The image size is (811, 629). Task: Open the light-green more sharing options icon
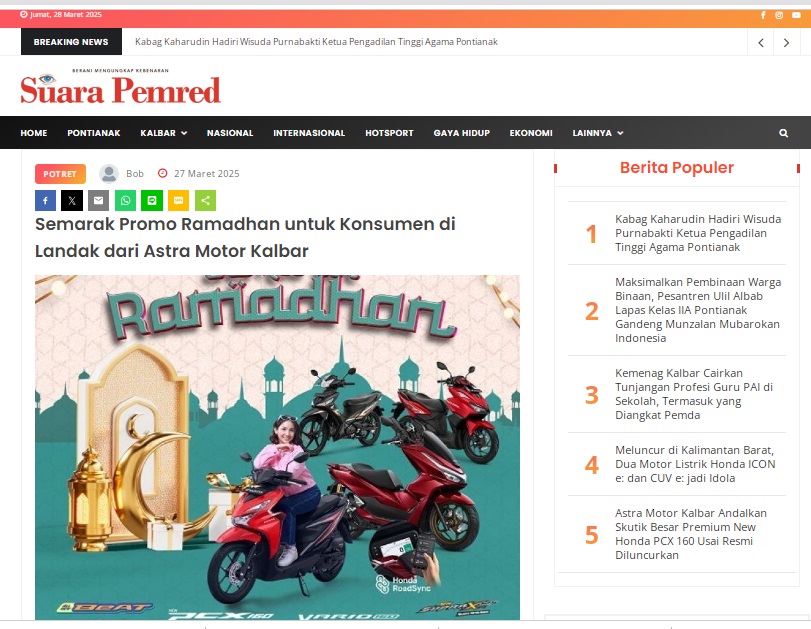click(205, 201)
